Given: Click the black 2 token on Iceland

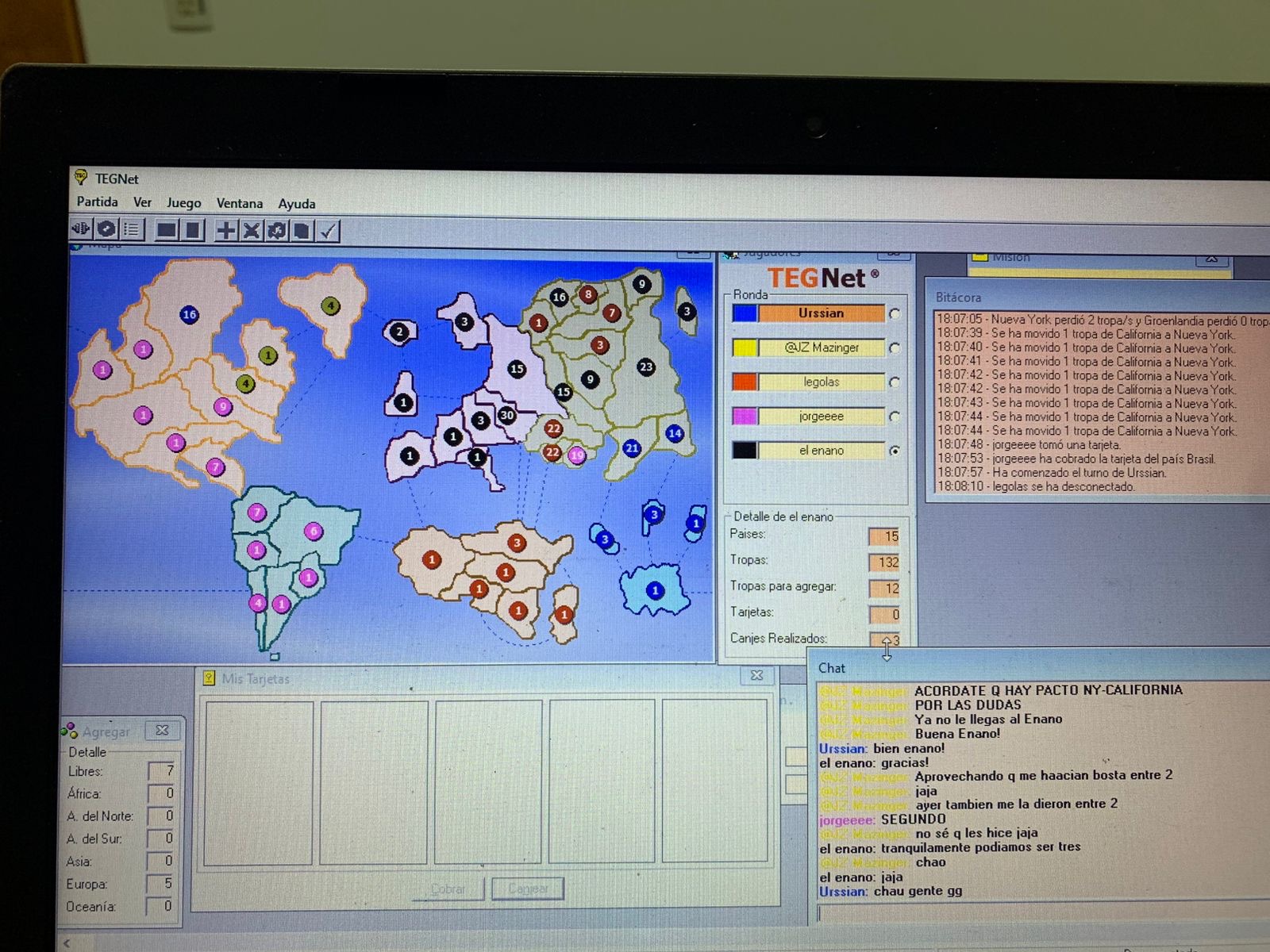Looking at the screenshot, I should pos(400,332).
